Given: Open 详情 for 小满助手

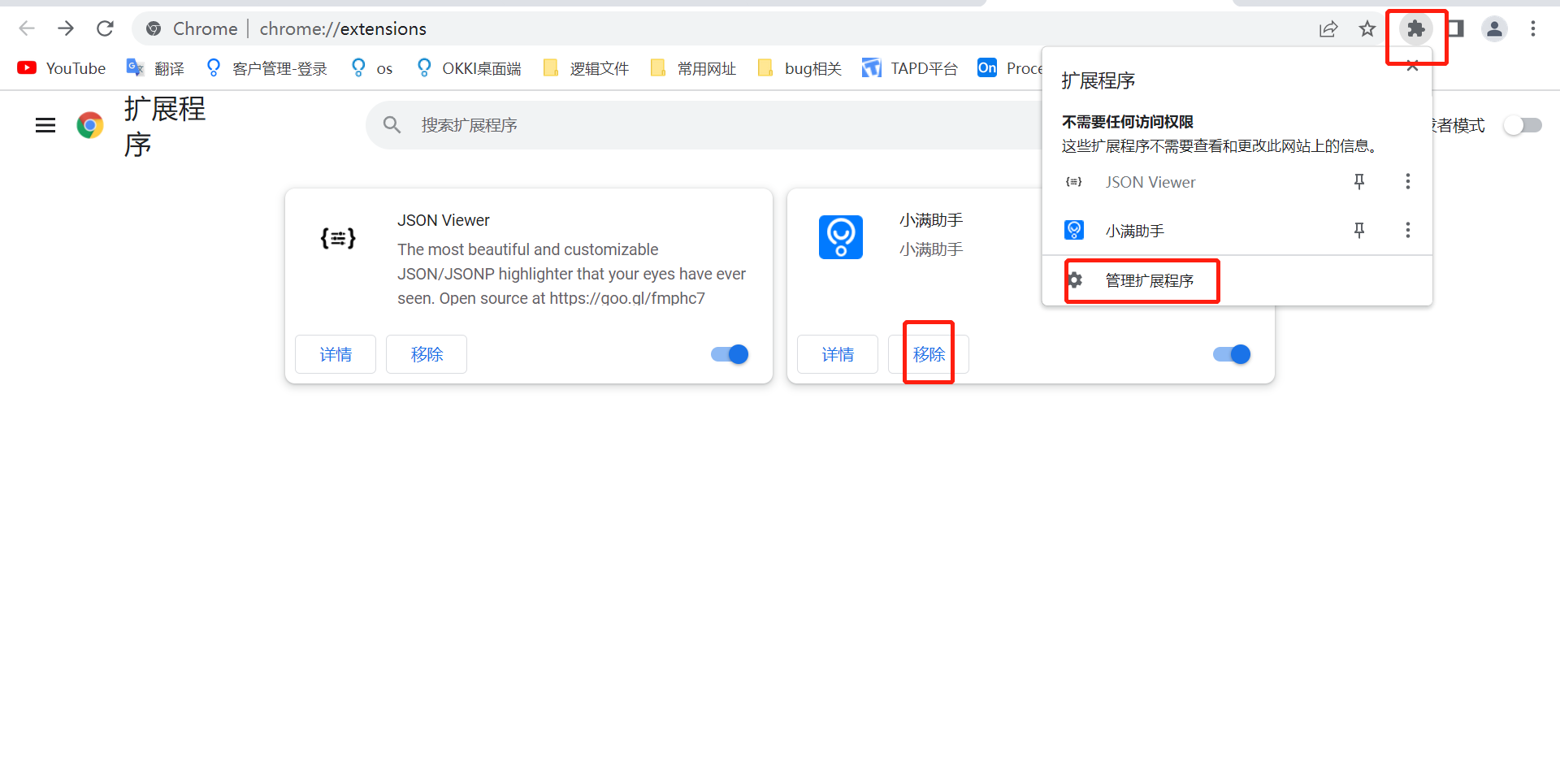Looking at the screenshot, I should pyautogui.click(x=838, y=354).
